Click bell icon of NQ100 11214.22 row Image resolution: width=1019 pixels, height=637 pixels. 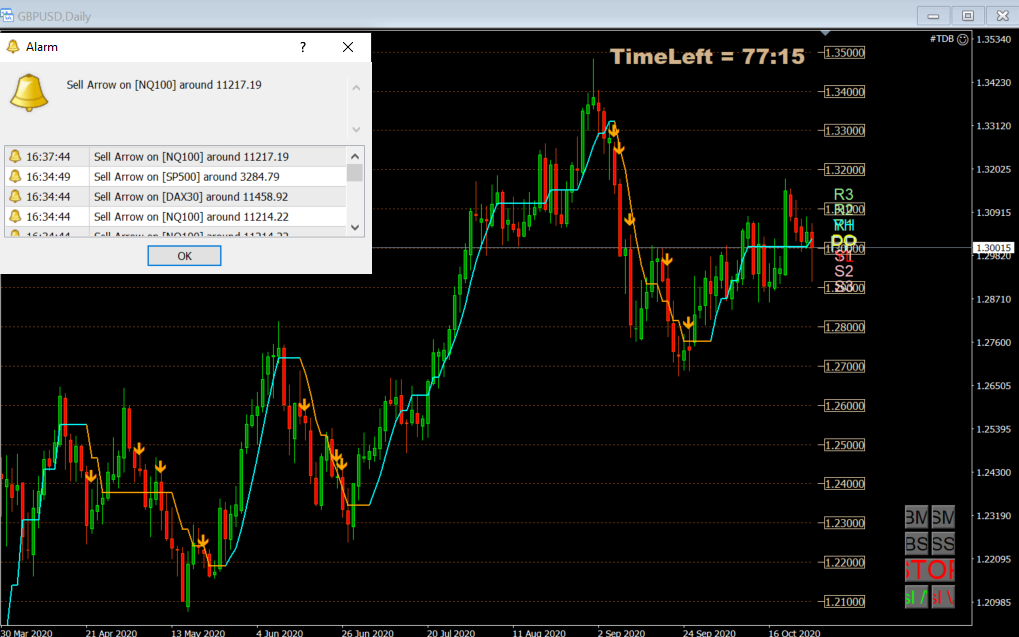pyautogui.click(x=15, y=216)
